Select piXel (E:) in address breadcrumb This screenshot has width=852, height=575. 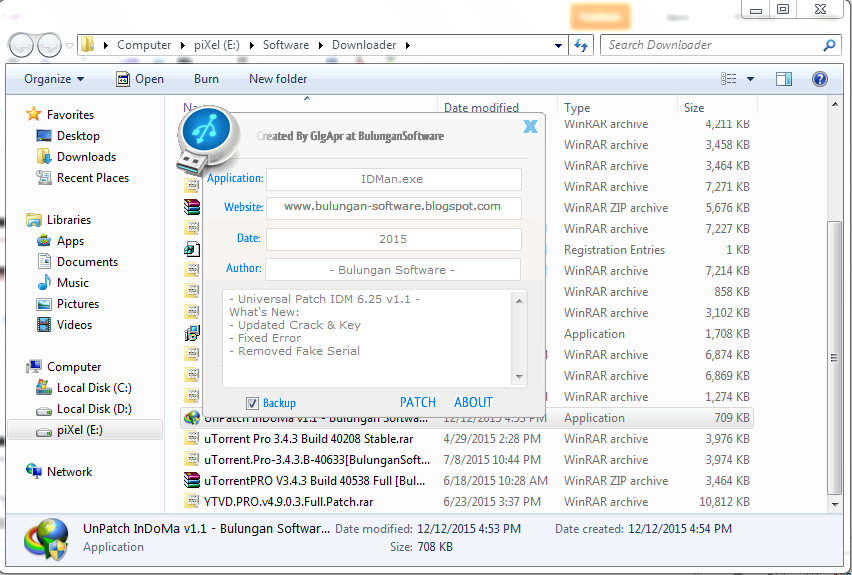click(x=216, y=45)
